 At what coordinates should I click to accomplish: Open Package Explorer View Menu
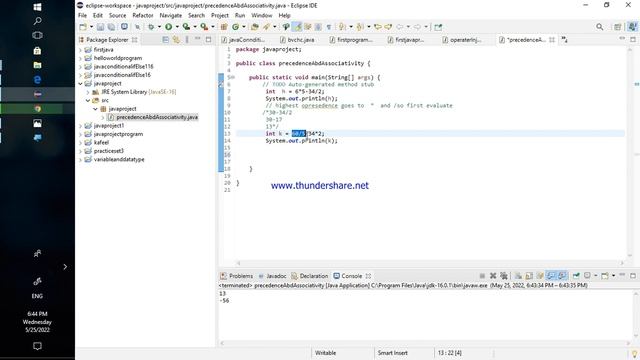(187, 40)
